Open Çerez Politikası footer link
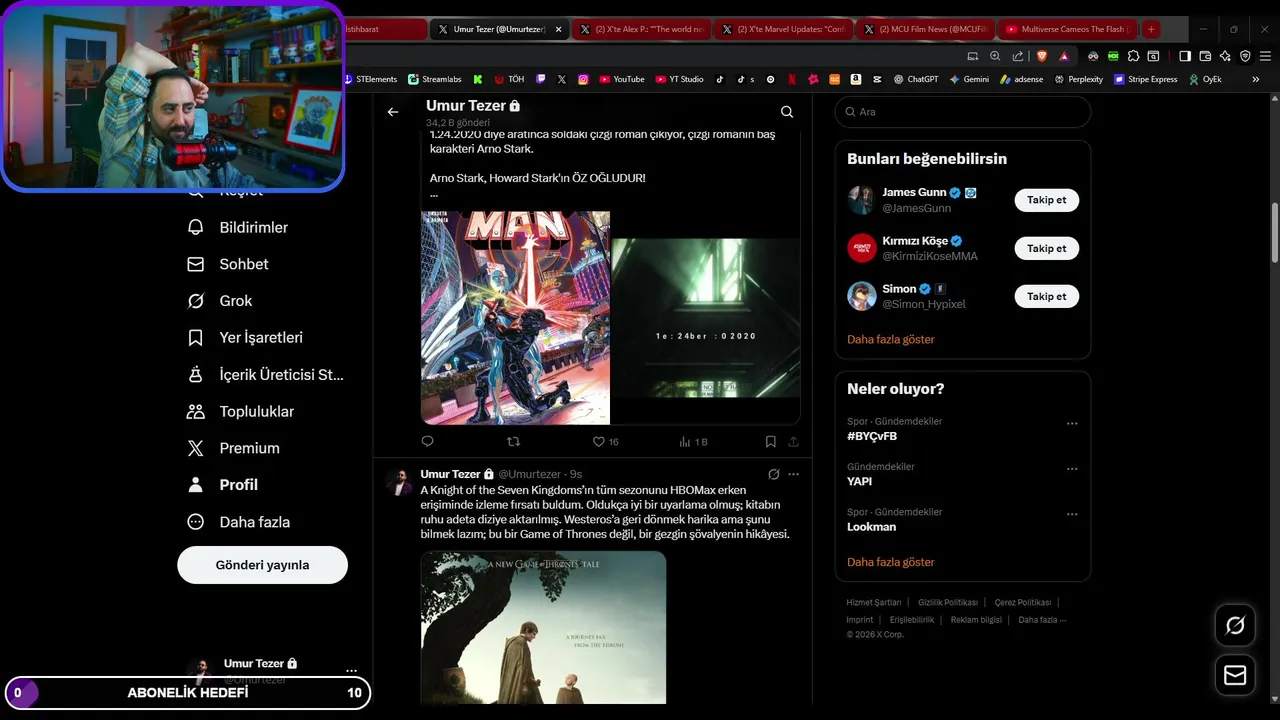Screen dimensions: 1280x720 [1022, 603]
